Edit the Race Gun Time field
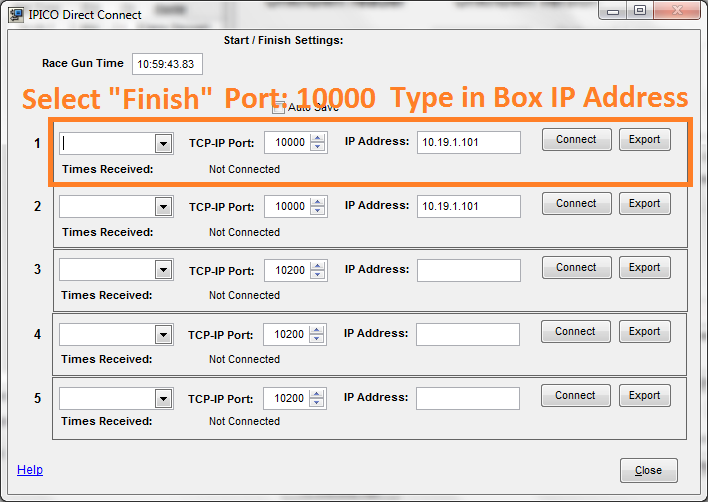 [x=167, y=64]
